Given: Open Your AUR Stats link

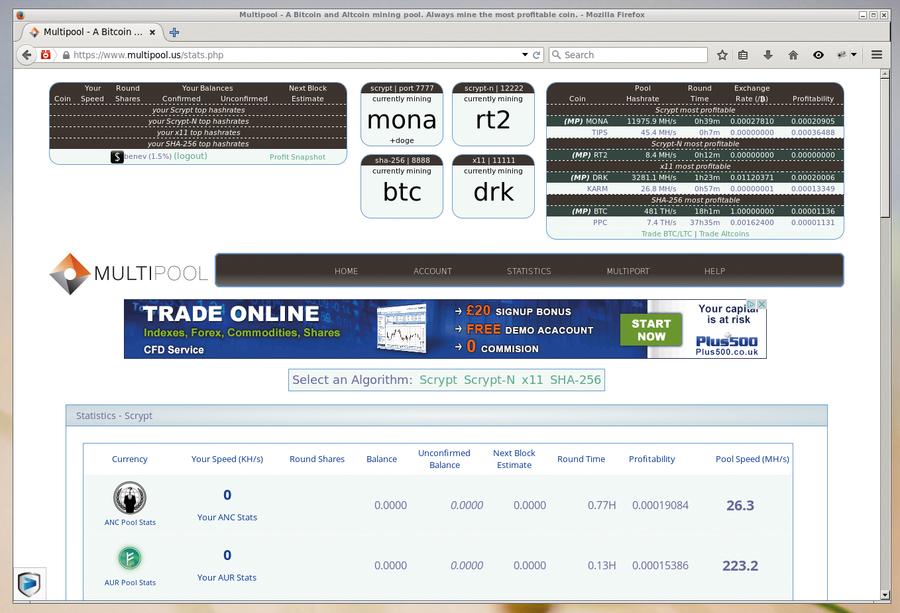Looking at the screenshot, I should [x=227, y=577].
